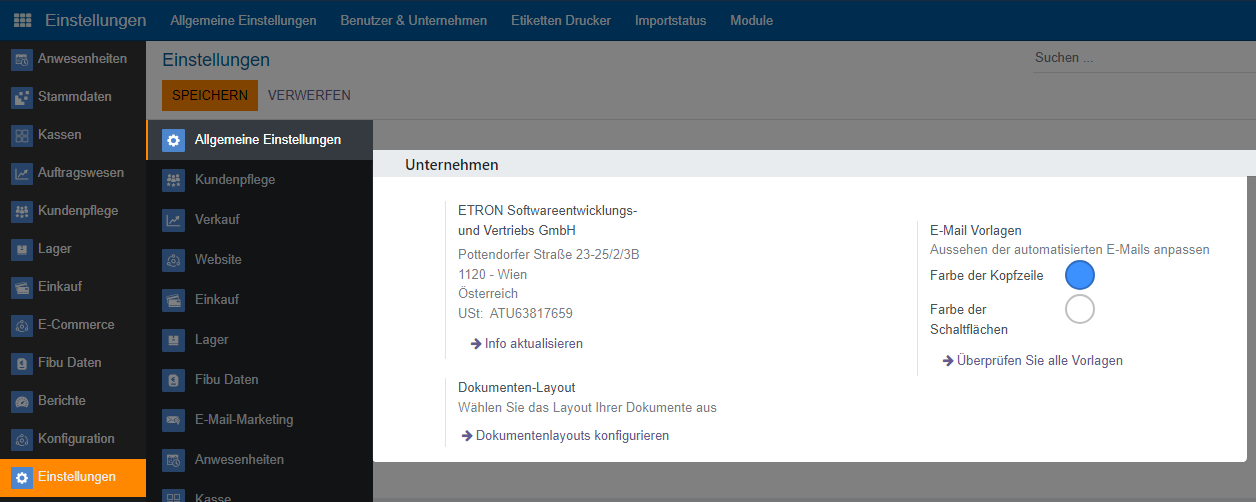Select the Module menu item

751,20
